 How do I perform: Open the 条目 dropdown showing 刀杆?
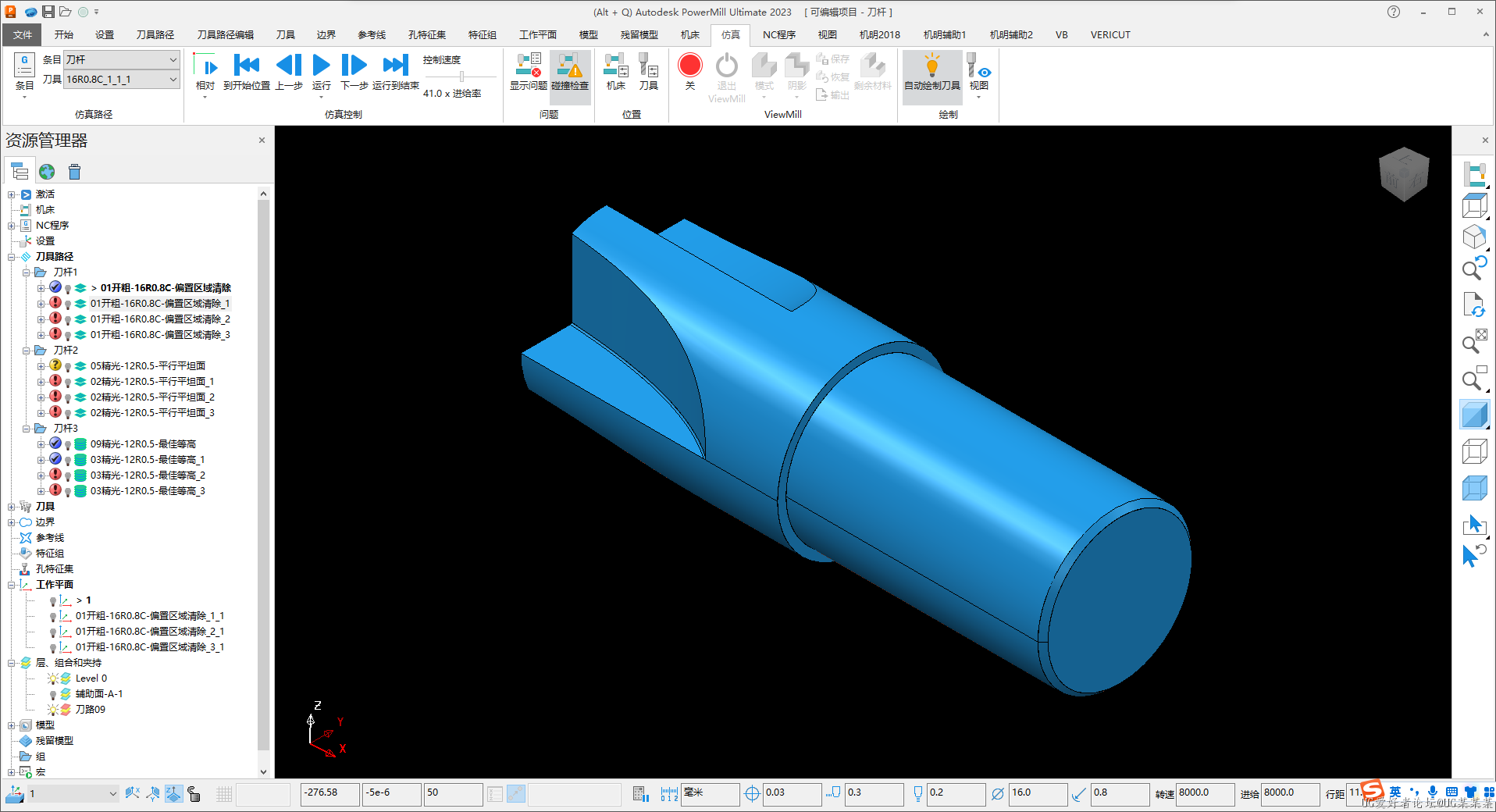173,59
